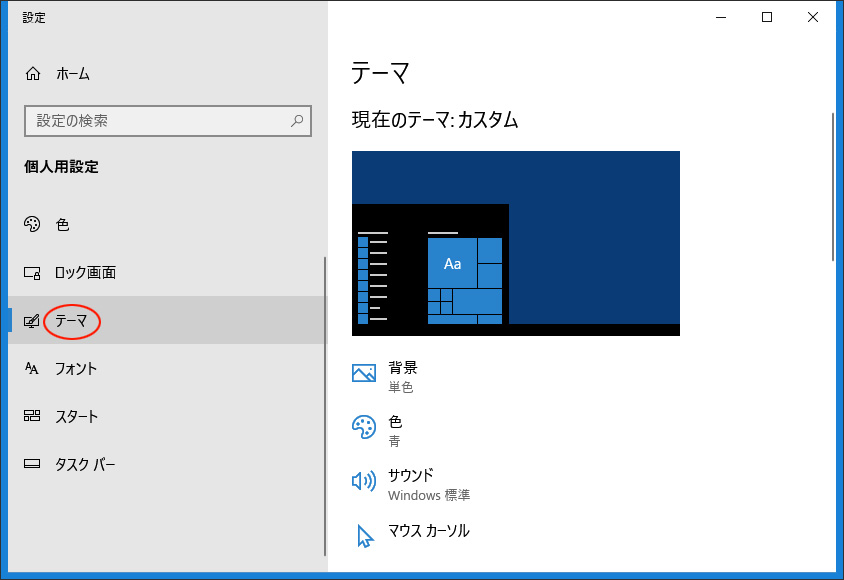Open 色 青 theme setting
Screen dimensions: 844x580
(x=395, y=430)
